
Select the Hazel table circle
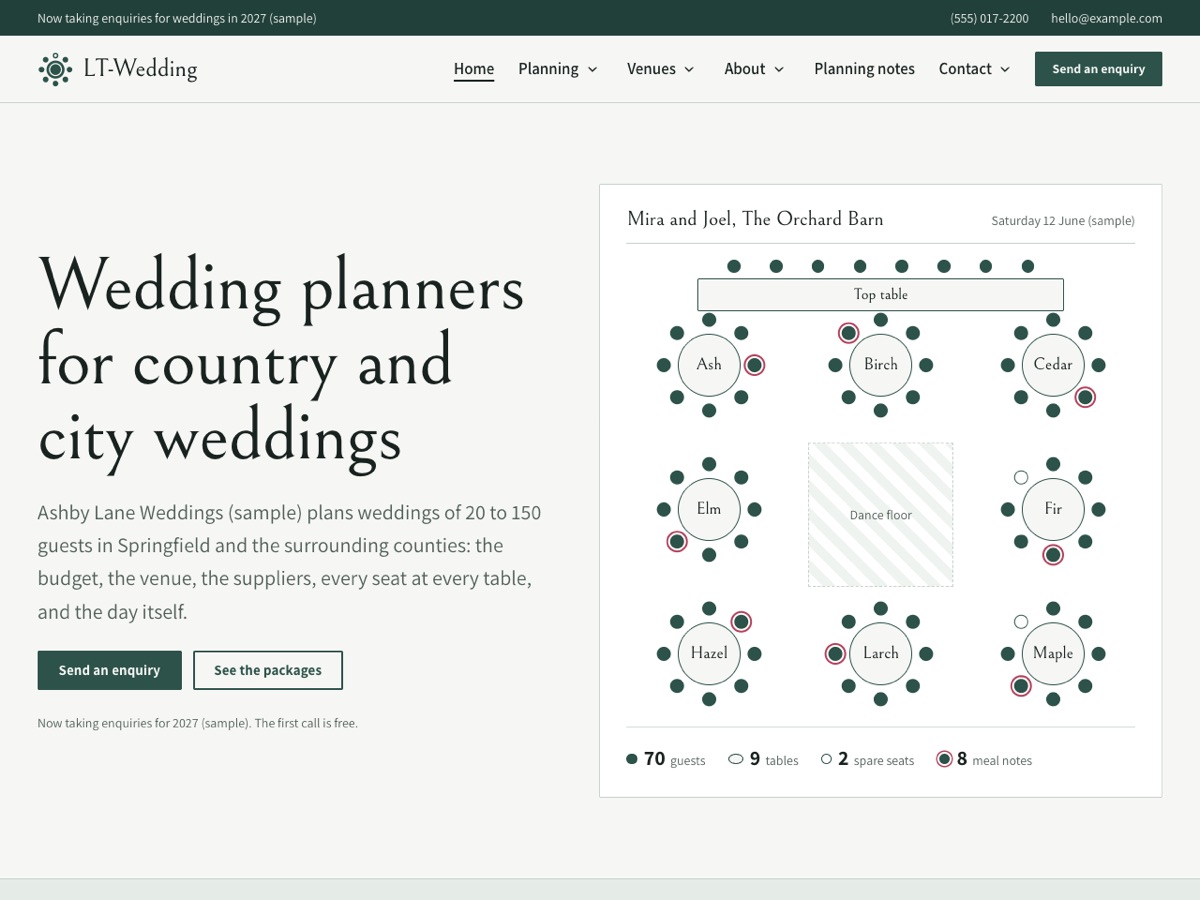coord(709,653)
